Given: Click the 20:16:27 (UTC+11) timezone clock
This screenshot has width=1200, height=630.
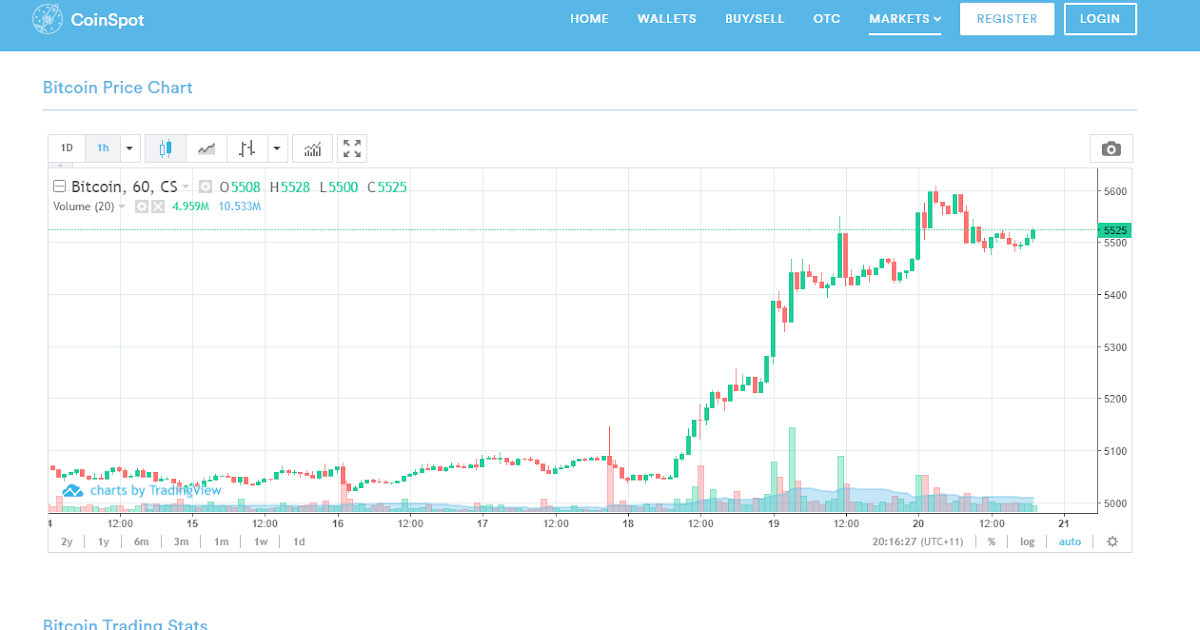Looking at the screenshot, I should (920, 541).
